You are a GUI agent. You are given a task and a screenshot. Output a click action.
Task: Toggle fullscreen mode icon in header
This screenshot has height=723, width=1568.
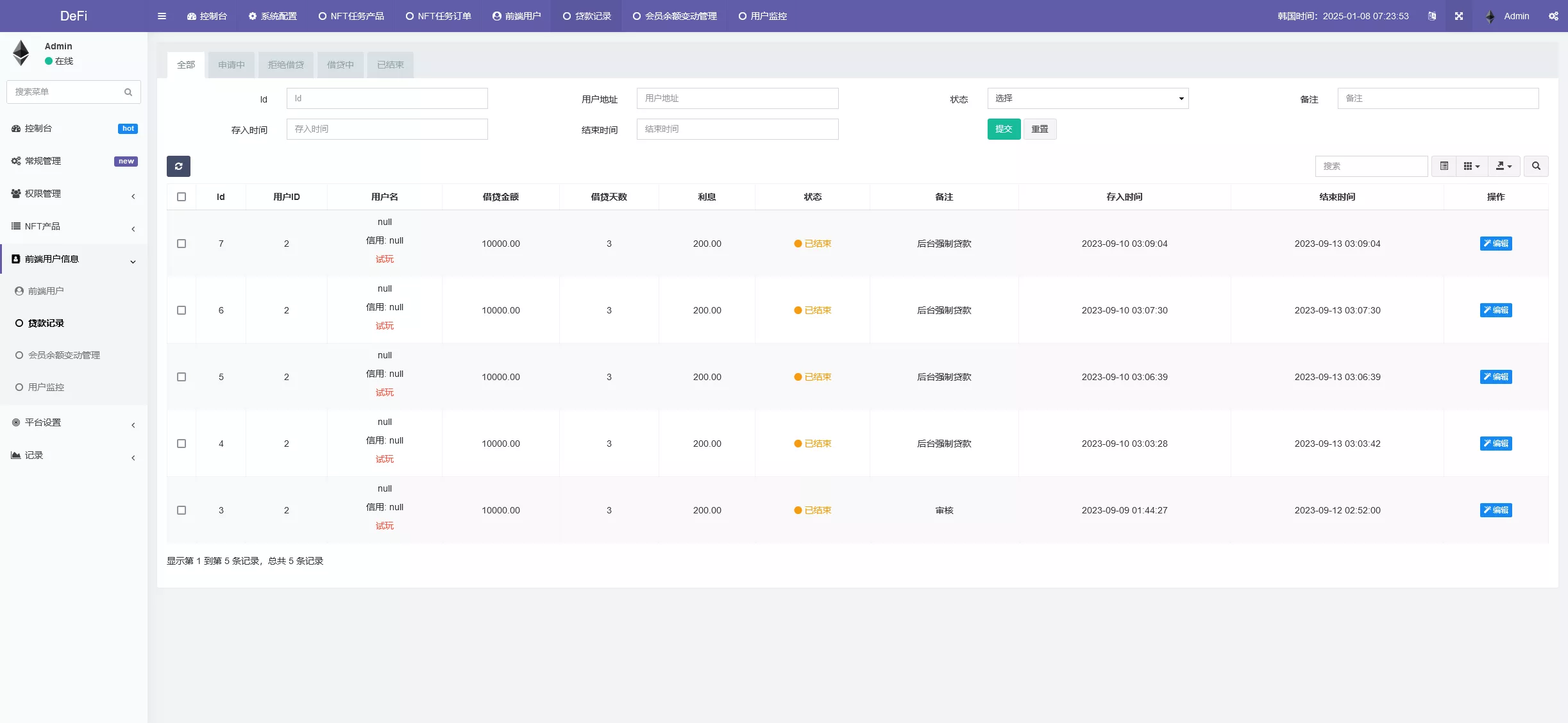[x=1459, y=16]
